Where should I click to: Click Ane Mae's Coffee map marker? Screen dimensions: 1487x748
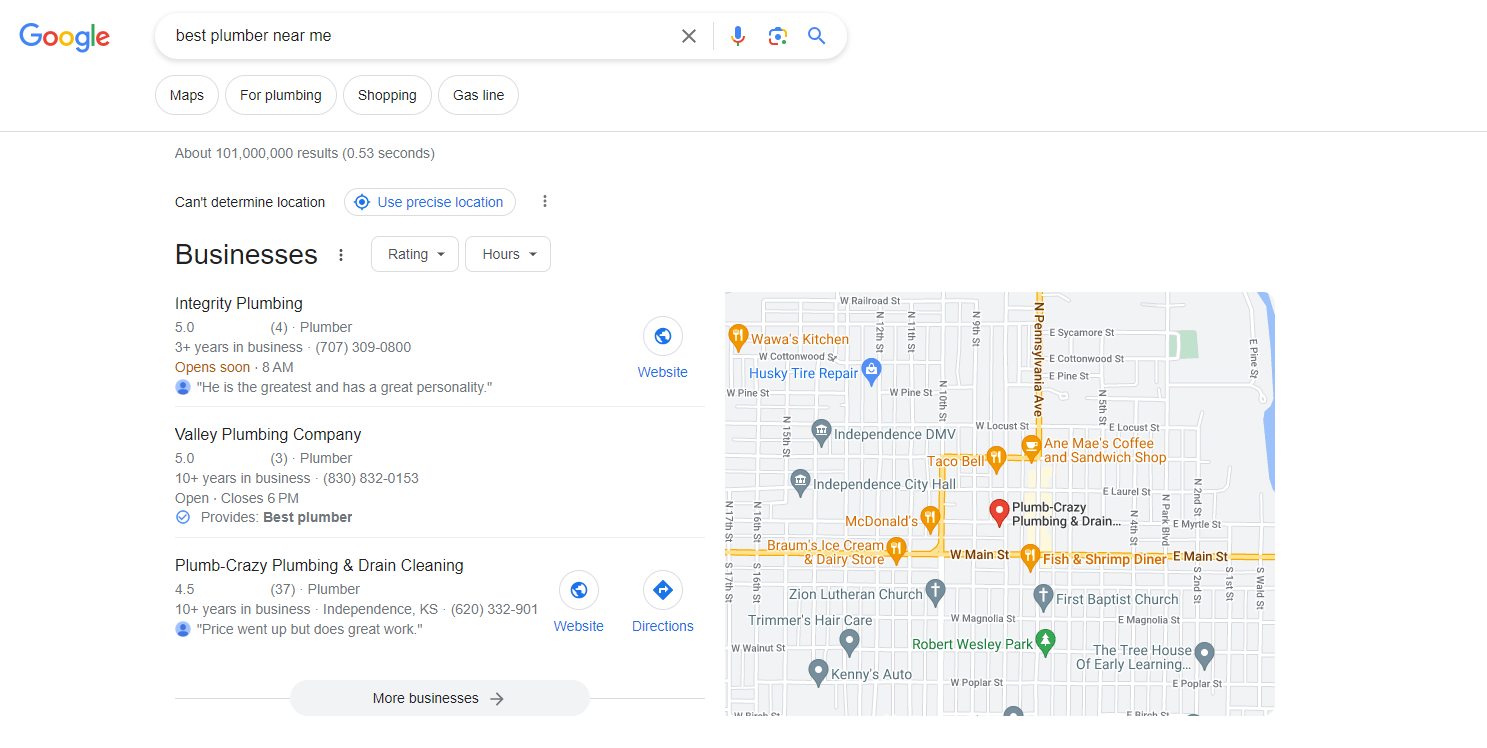1031,448
